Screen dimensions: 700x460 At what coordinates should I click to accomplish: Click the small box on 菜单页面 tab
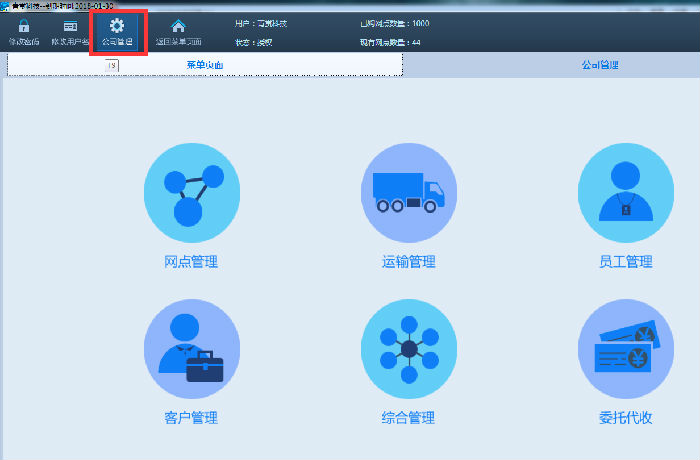[x=112, y=65]
